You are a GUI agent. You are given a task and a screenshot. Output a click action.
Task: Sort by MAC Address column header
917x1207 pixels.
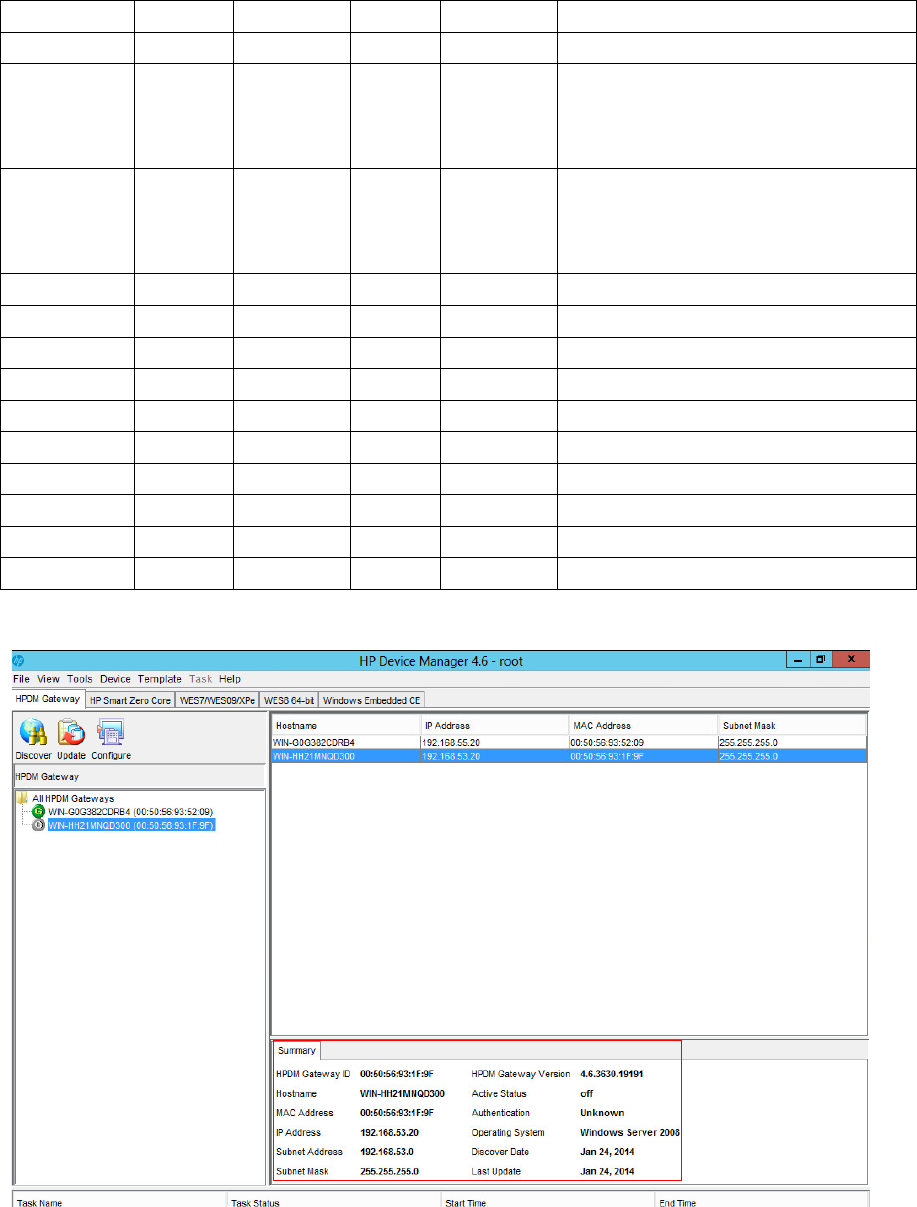(x=642, y=725)
